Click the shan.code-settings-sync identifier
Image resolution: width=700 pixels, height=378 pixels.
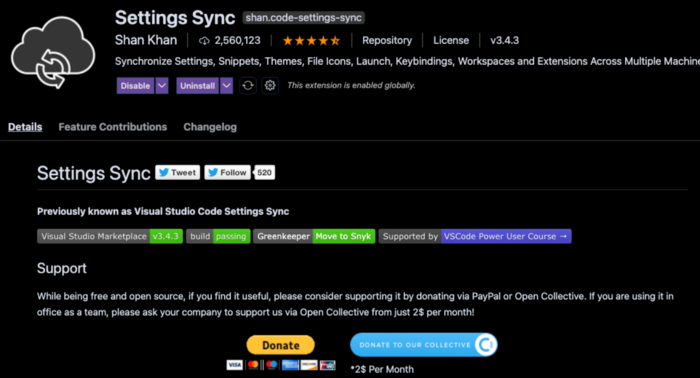pyautogui.click(x=304, y=18)
